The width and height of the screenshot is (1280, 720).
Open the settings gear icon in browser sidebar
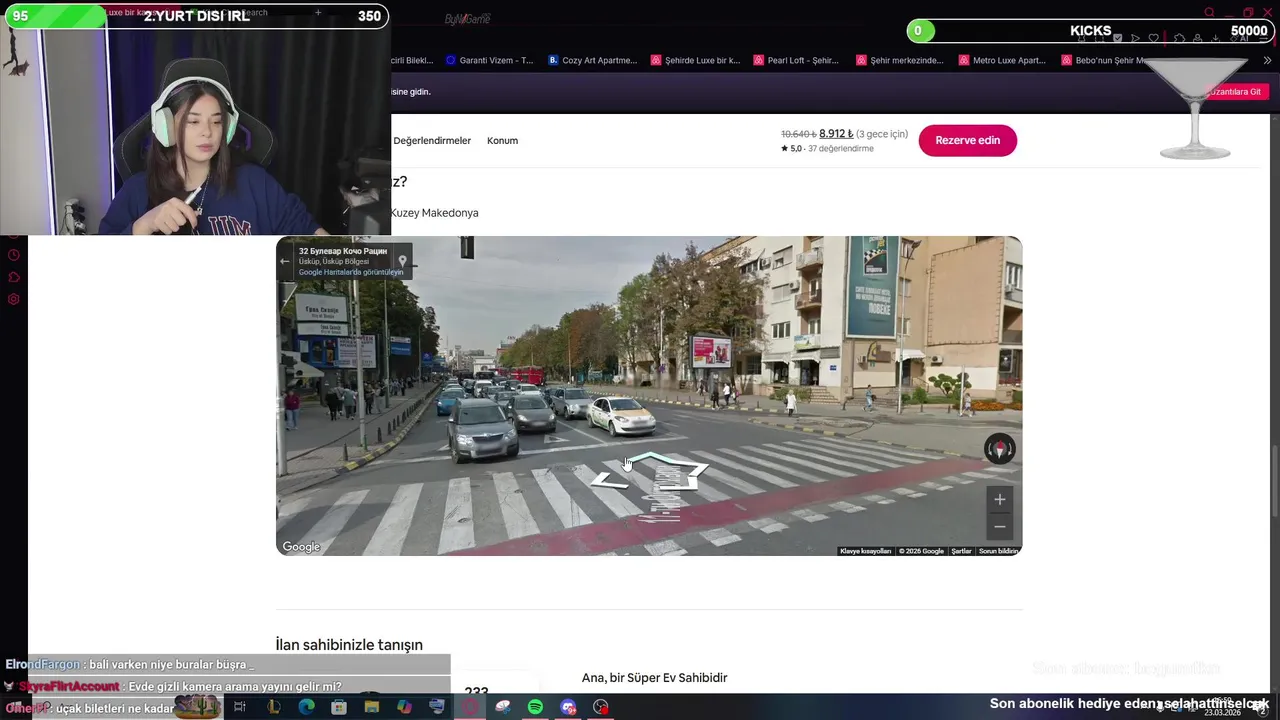coord(14,299)
